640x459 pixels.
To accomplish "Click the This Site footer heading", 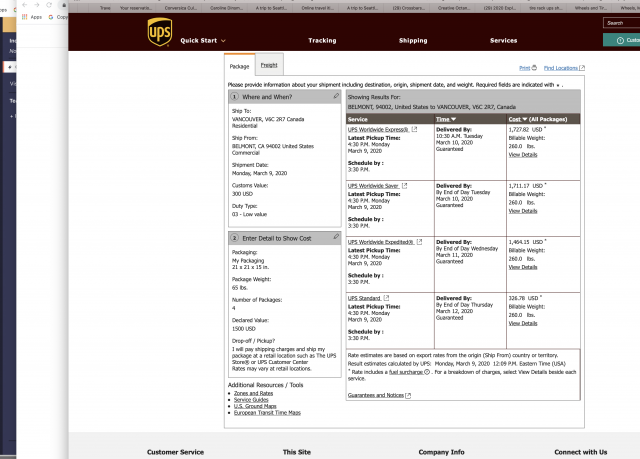I will (x=297, y=452).
